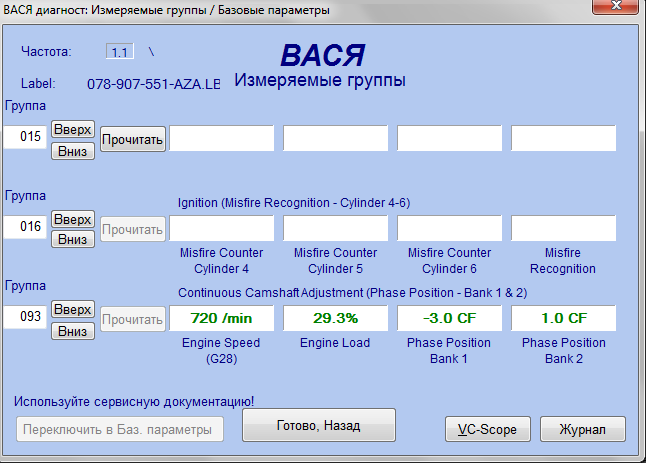Click Вниз button for group 015
Viewport: 646px width, 463px height.
tap(73, 151)
